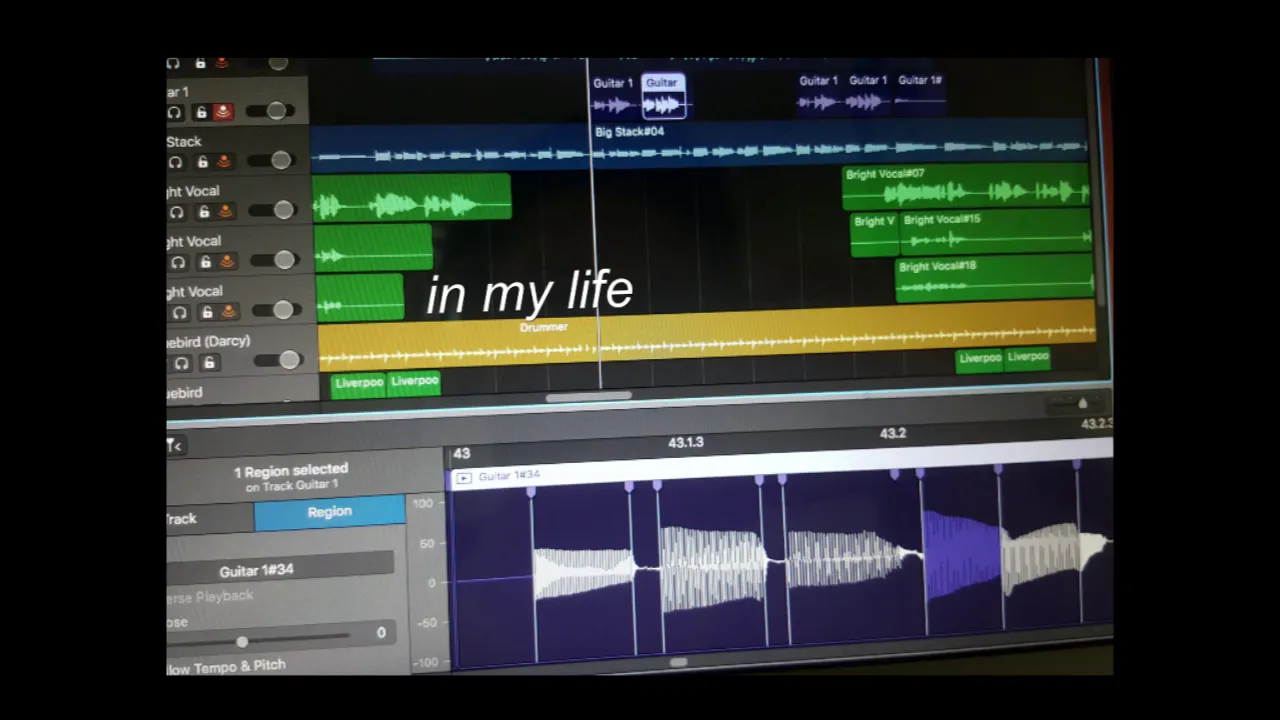
Task: Toggle monitoring on the Bright Vocal#07 track
Action: pyautogui.click(x=226, y=211)
